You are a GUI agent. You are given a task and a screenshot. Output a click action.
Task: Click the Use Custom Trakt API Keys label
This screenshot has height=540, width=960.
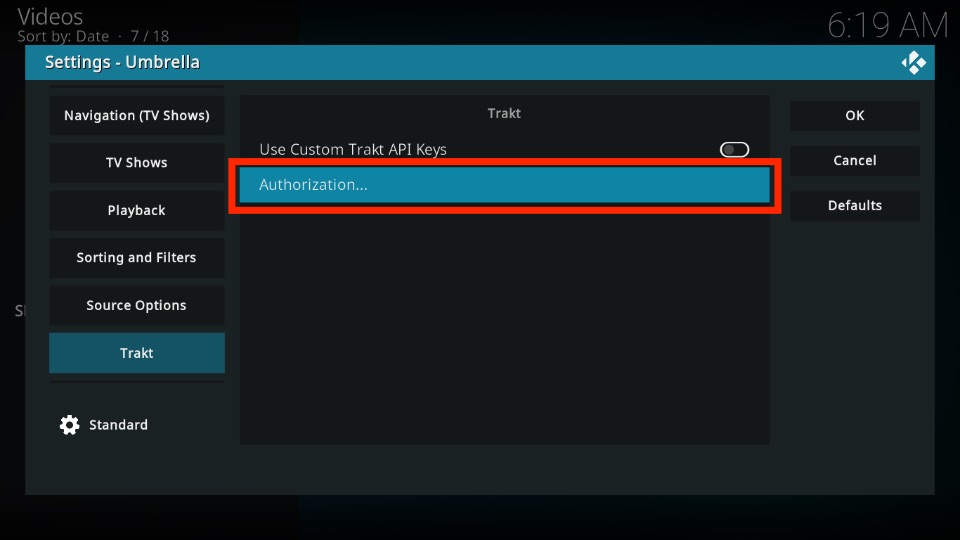(353, 149)
